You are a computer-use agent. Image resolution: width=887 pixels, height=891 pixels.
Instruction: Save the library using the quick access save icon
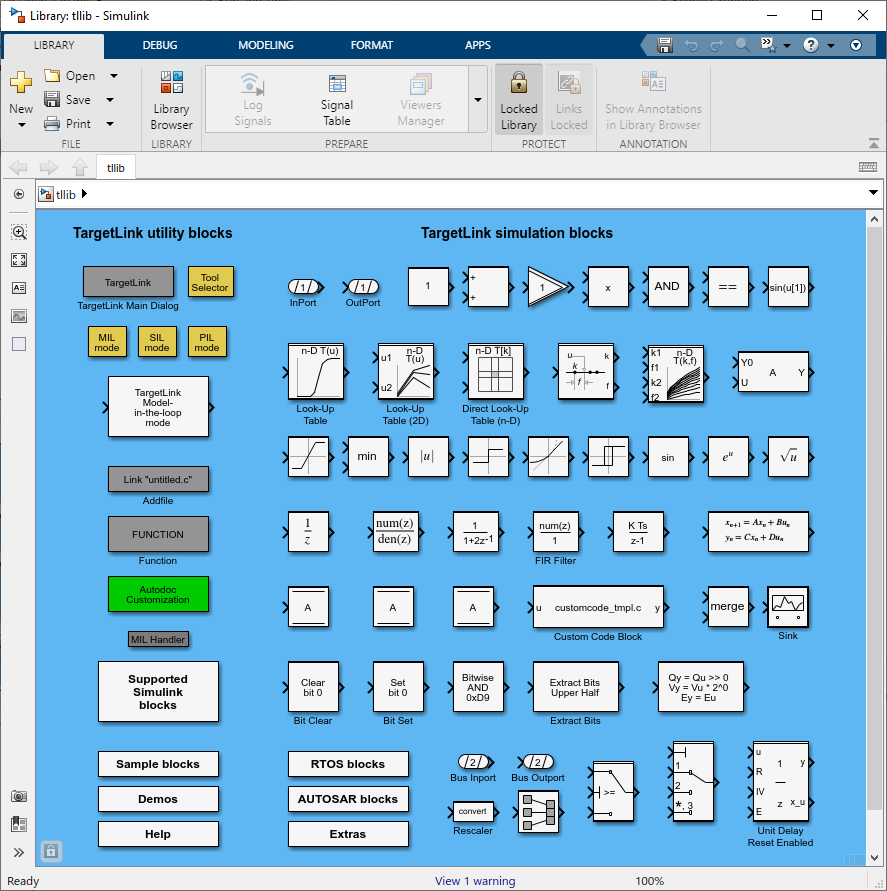tap(664, 45)
